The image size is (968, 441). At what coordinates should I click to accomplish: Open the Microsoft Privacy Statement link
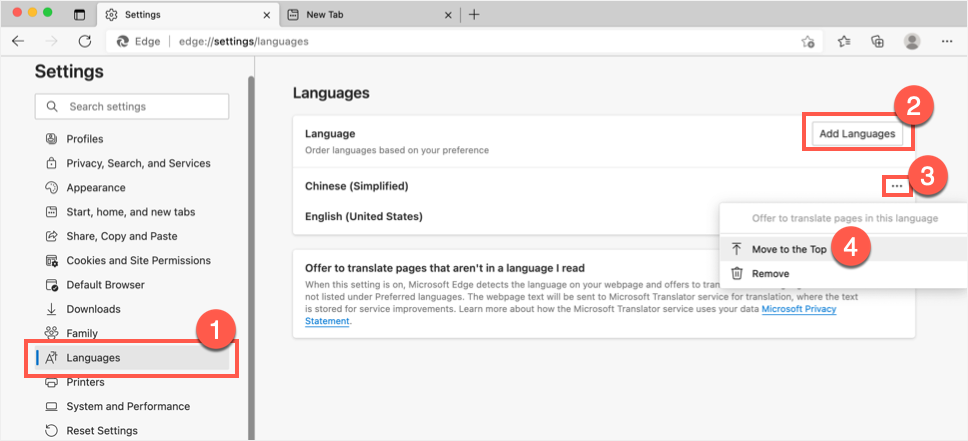click(798, 310)
